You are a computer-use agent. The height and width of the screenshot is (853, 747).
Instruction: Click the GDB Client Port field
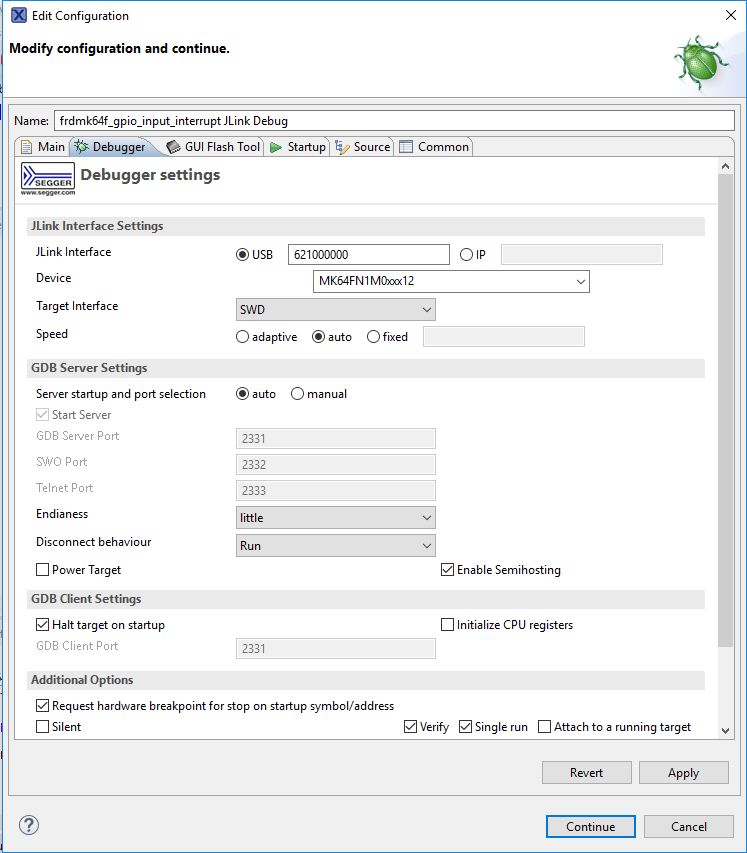336,648
